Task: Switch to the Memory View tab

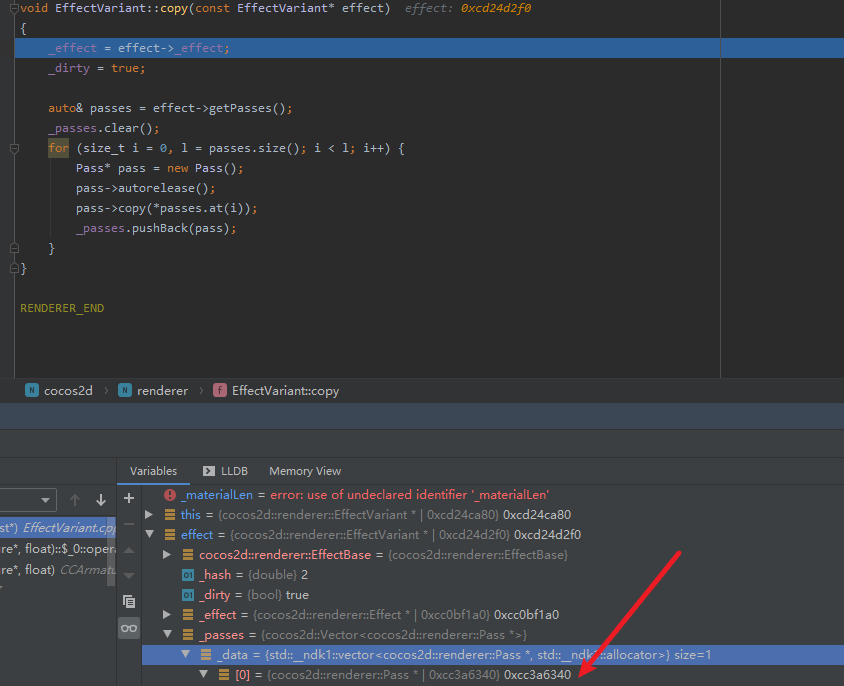Action: click(x=305, y=471)
